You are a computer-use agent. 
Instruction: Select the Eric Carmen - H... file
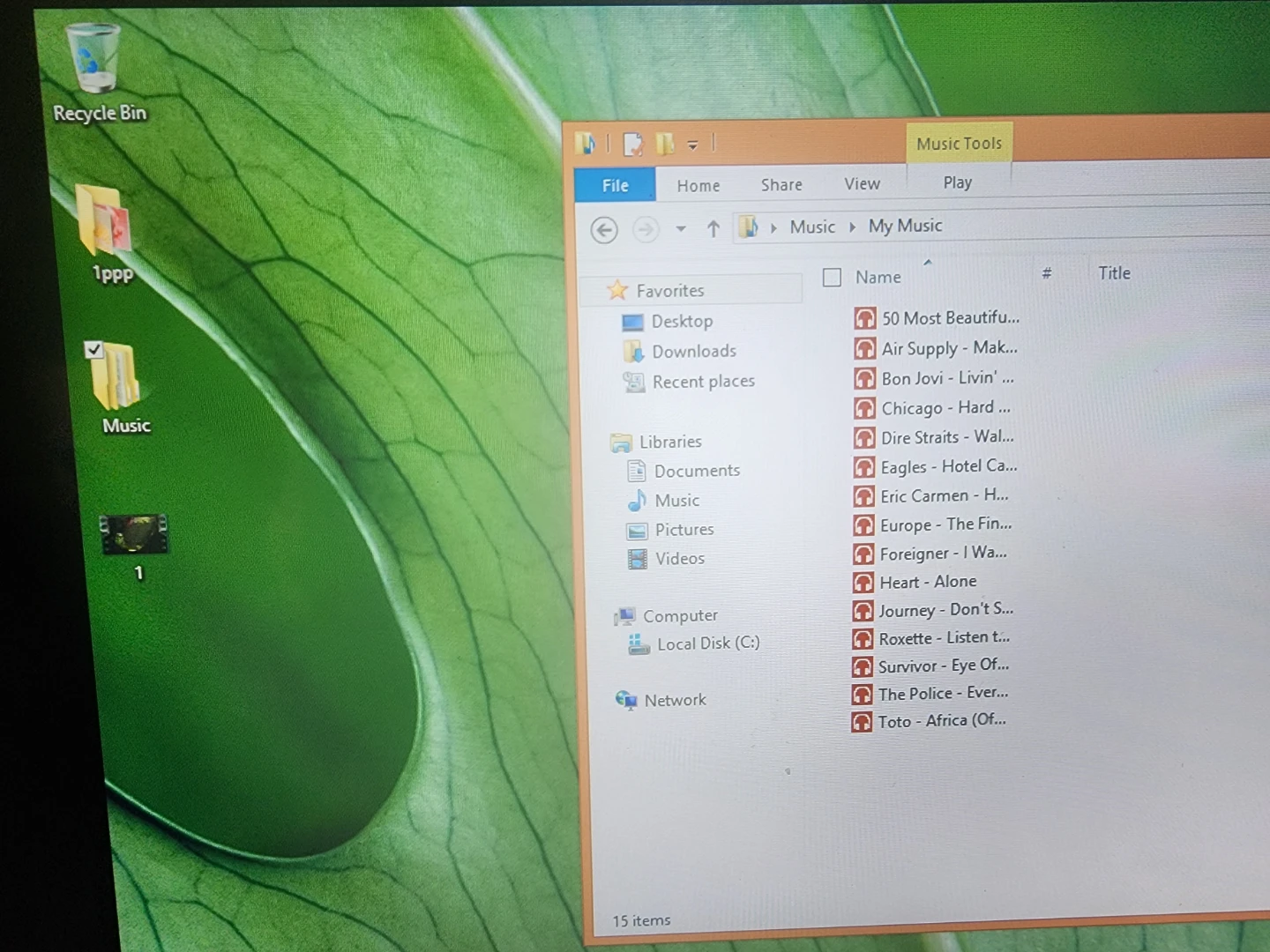point(930,495)
